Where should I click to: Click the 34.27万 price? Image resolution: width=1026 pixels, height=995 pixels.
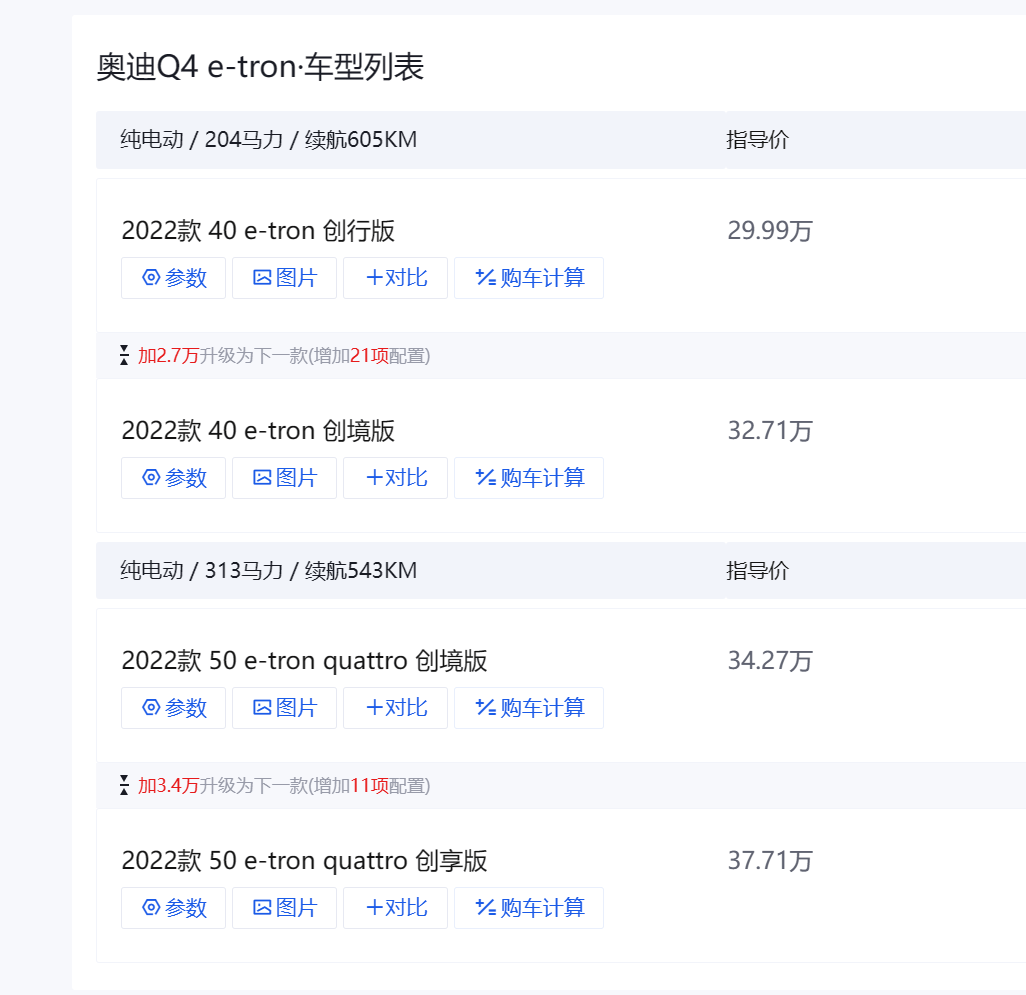[770, 661]
